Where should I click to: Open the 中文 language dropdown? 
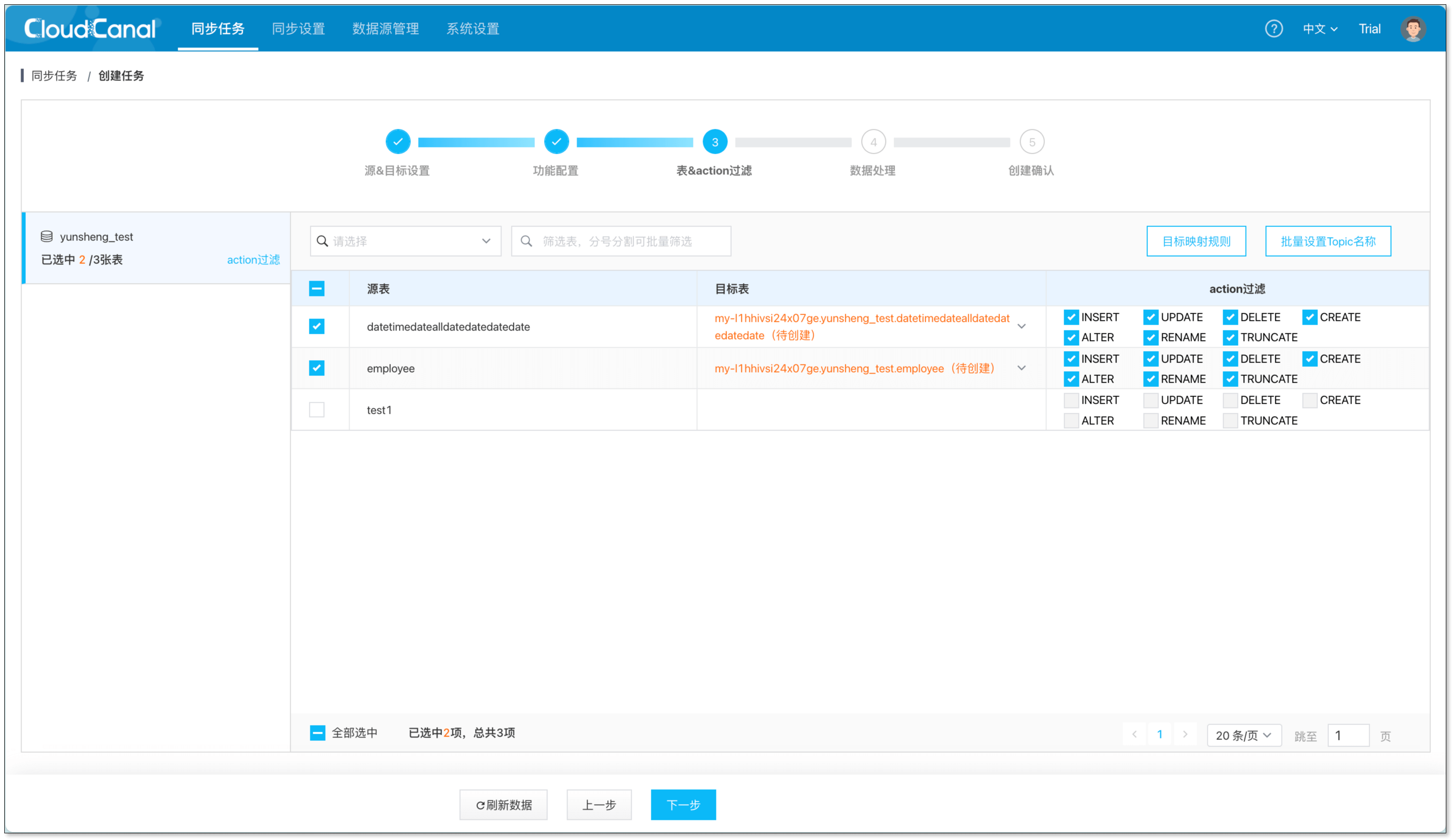coord(1319,29)
